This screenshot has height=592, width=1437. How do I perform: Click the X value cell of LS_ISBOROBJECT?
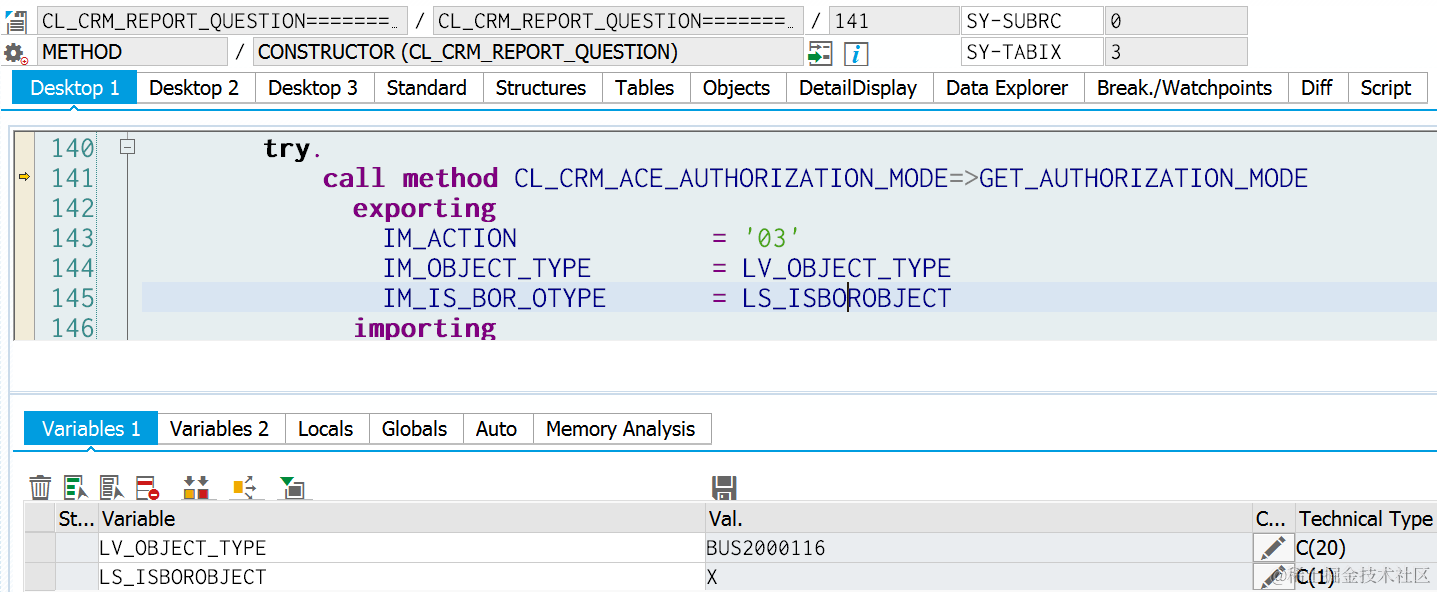click(979, 577)
